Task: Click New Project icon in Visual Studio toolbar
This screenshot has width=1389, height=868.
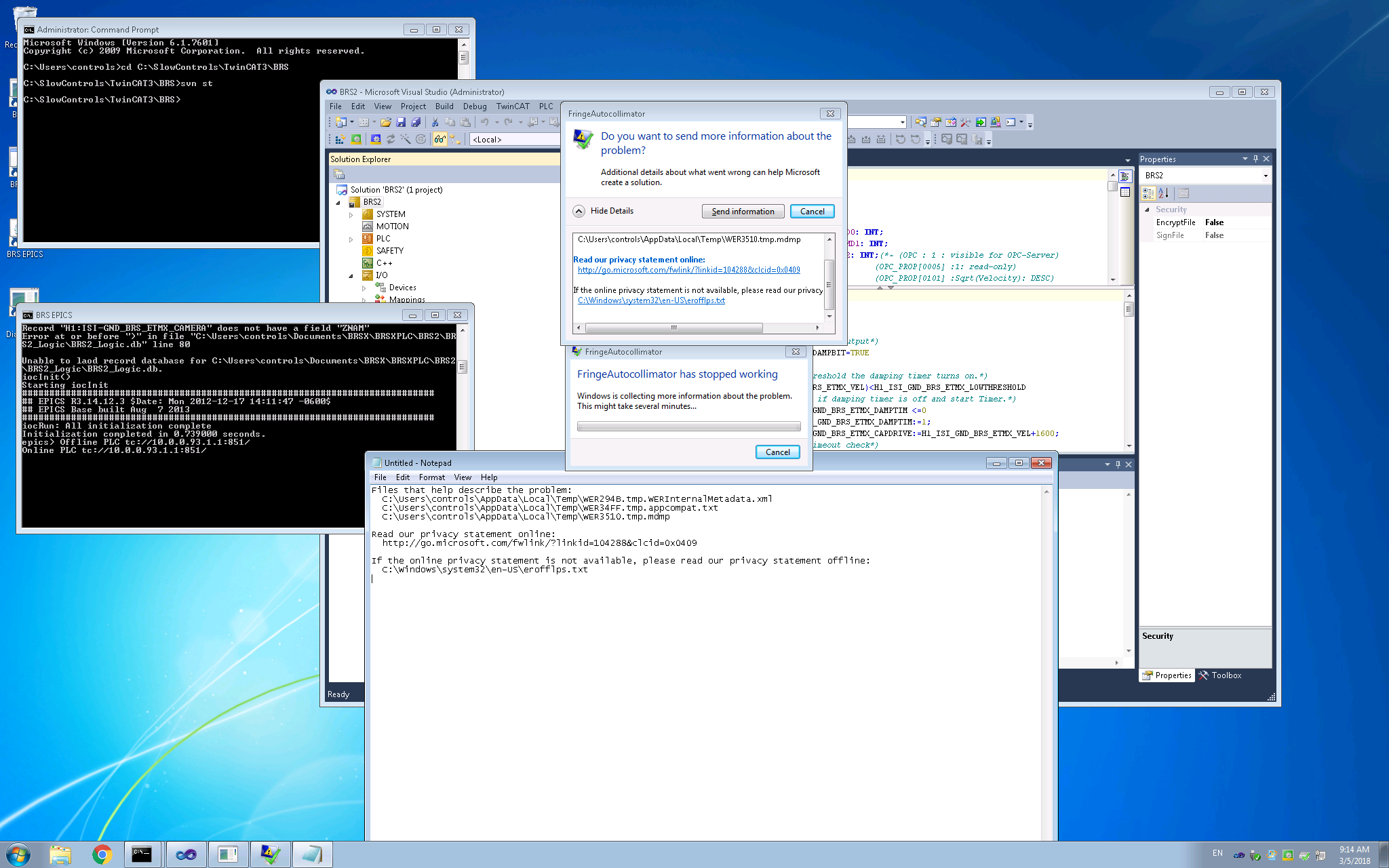Action: [x=341, y=122]
